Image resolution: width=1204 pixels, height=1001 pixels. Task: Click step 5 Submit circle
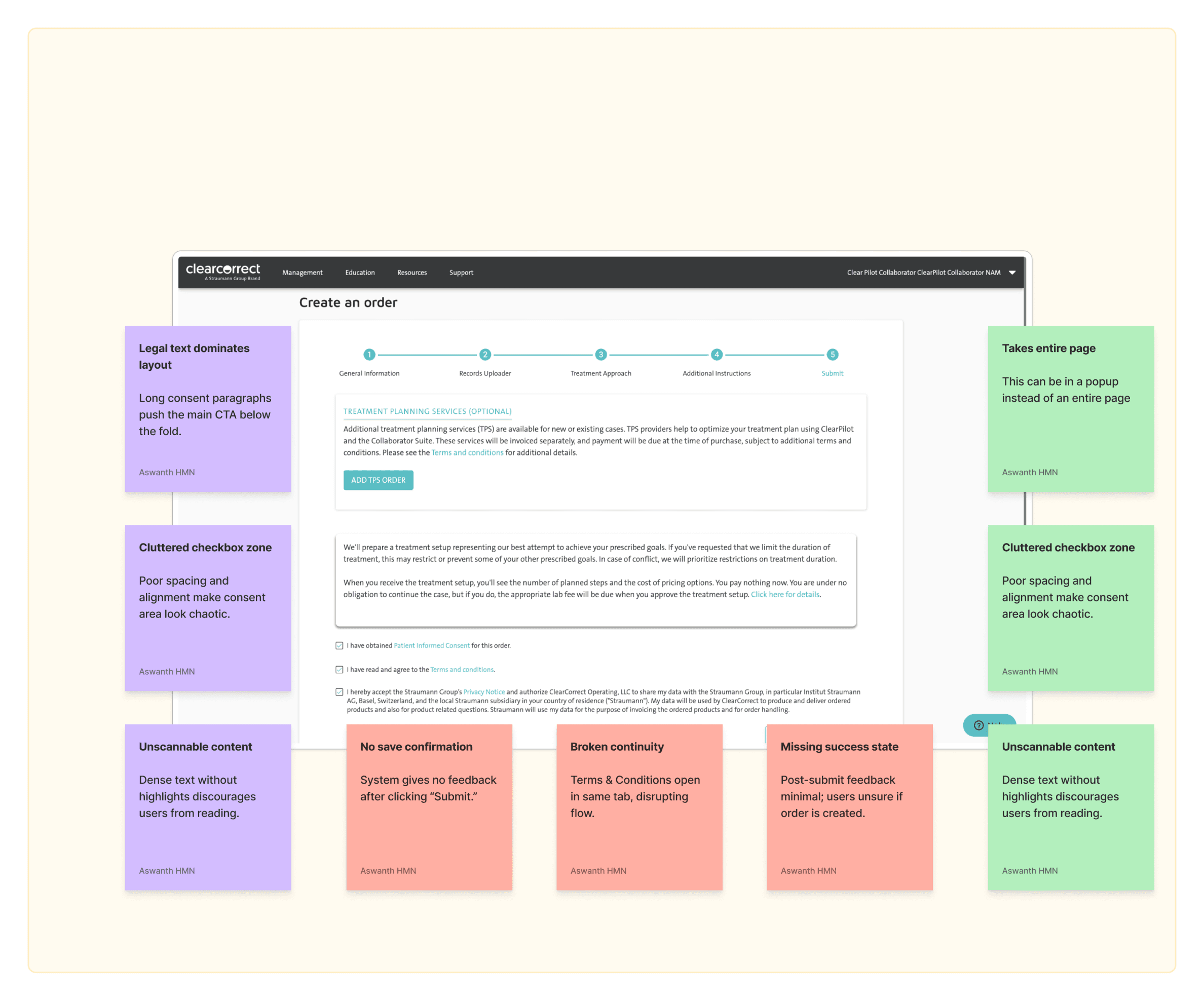pyautogui.click(x=833, y=354)
